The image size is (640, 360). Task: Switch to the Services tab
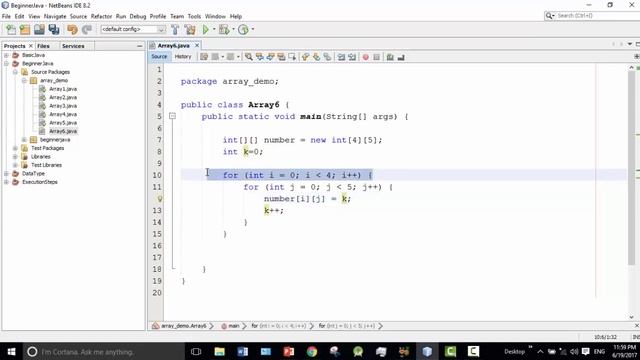73,46
